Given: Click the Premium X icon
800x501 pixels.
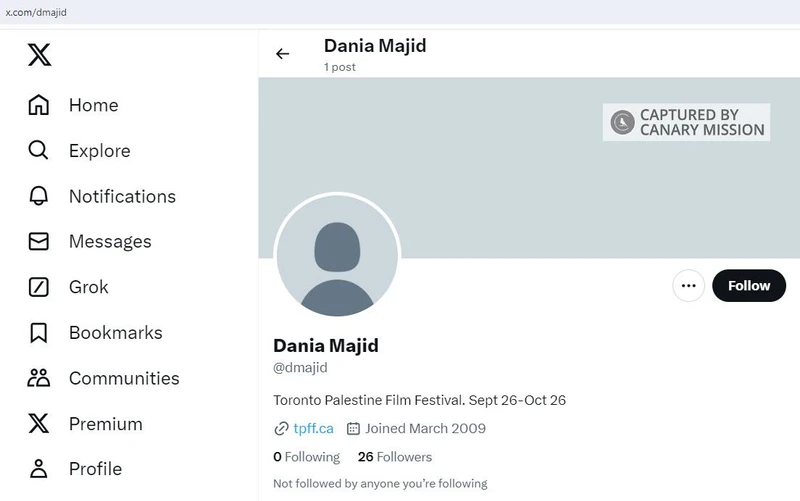Looking at the screenshot, I should [x=39, y=424].
